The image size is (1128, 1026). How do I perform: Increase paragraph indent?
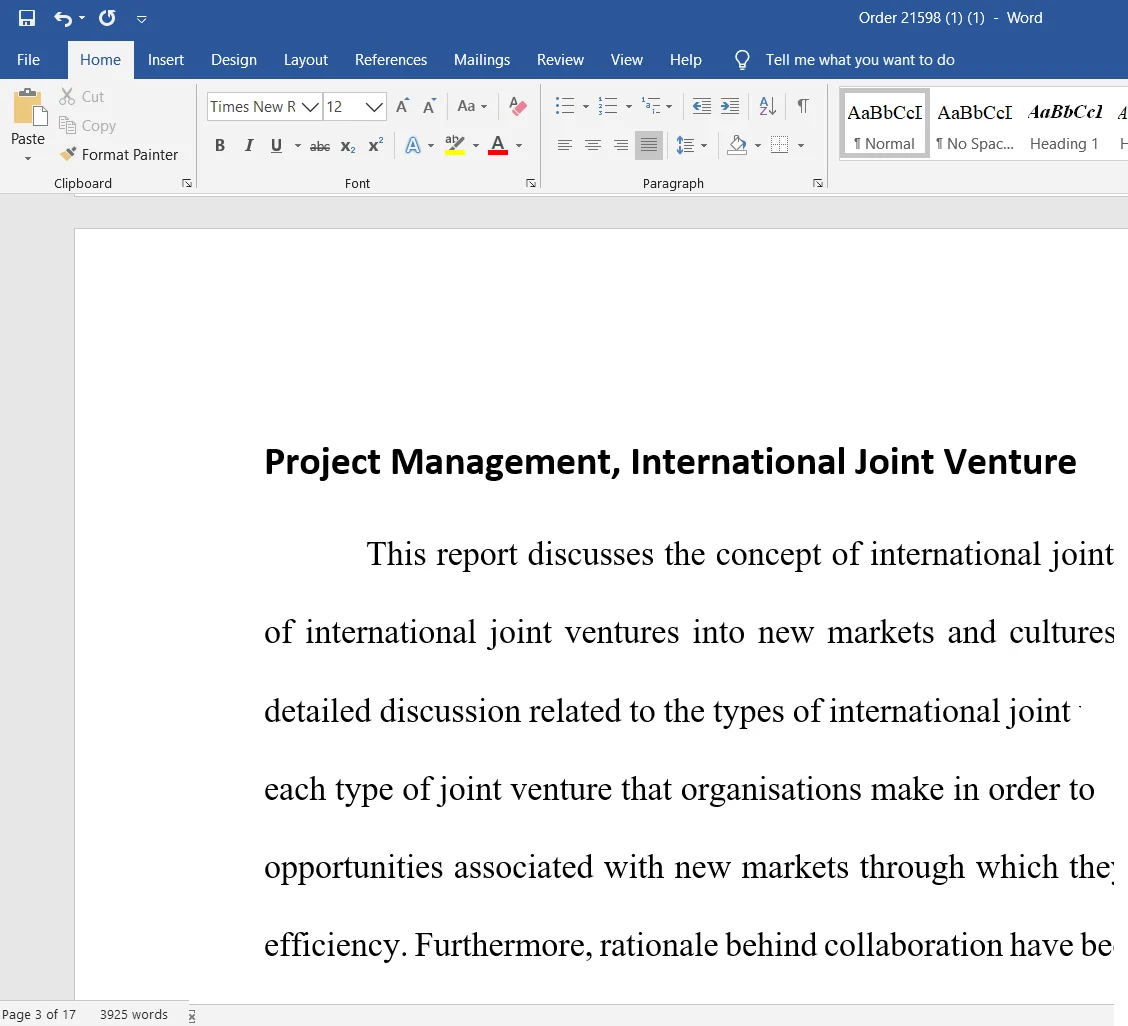coord(730,106)
